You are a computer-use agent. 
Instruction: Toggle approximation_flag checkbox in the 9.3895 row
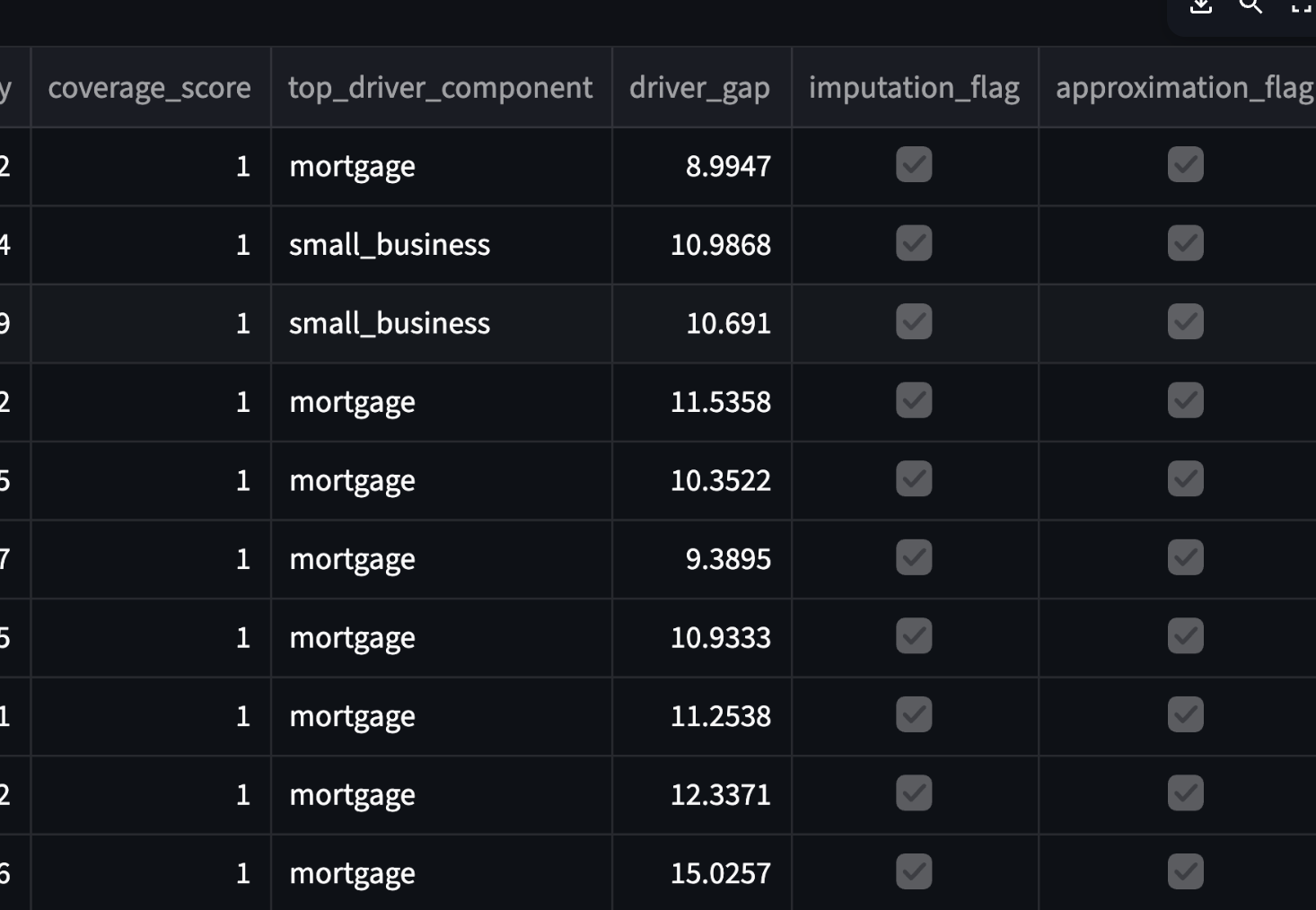(x=1185, y=557)
